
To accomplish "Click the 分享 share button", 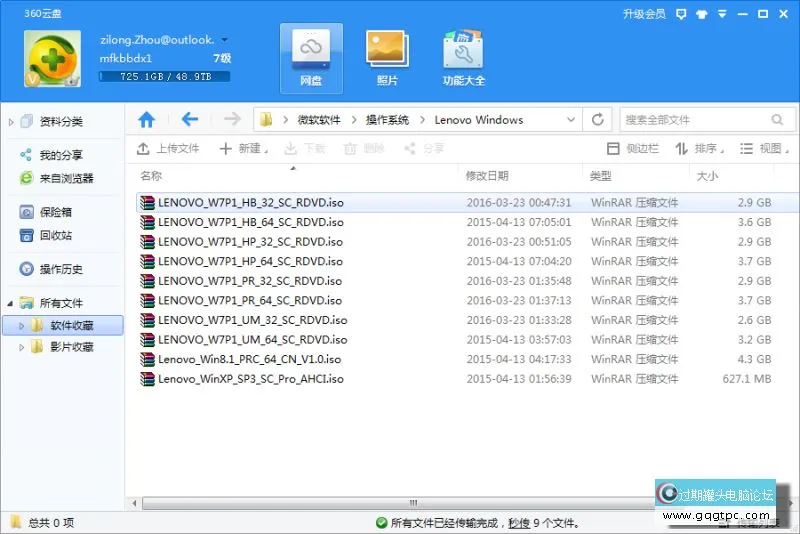I will pos(424,148).
